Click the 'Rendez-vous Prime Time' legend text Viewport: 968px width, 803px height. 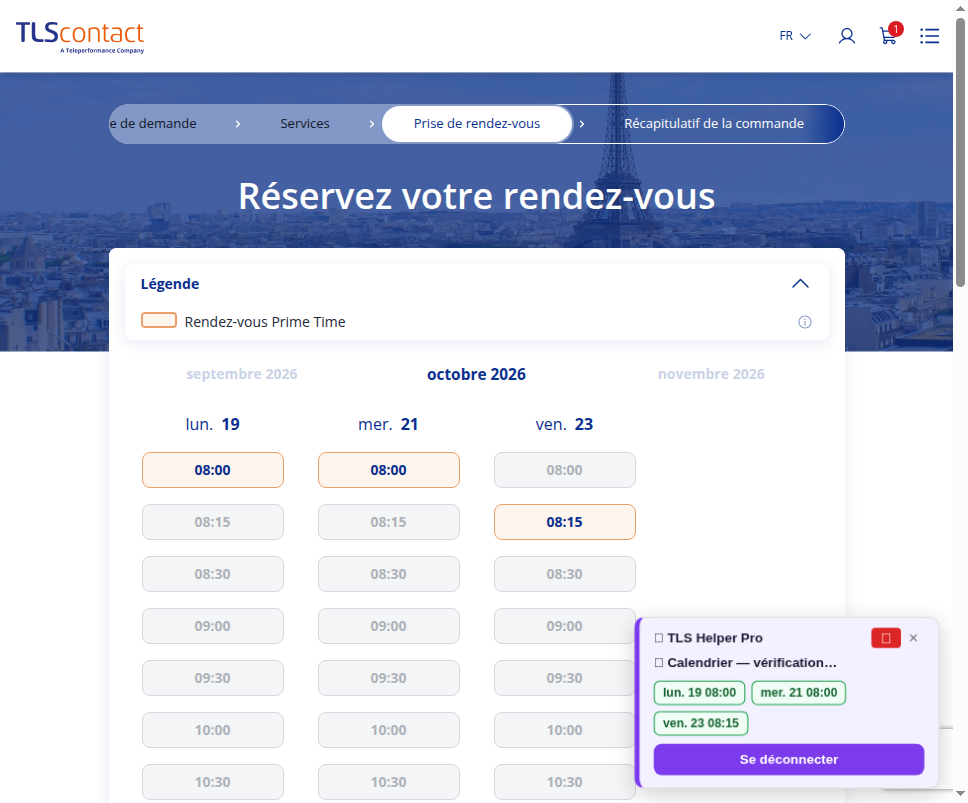coord(265,322)
